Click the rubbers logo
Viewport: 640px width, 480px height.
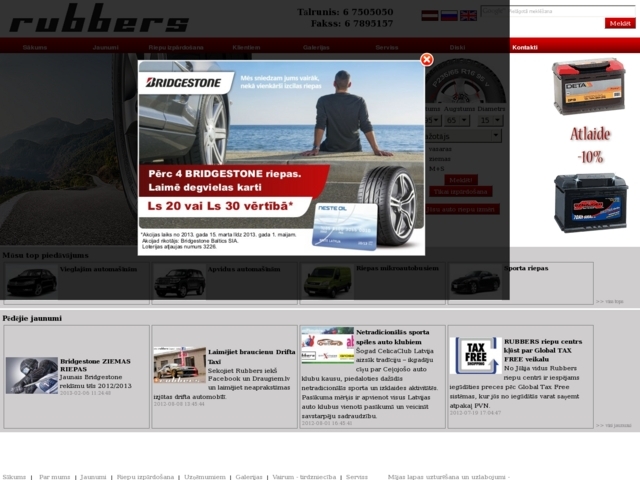click(99, 19)
